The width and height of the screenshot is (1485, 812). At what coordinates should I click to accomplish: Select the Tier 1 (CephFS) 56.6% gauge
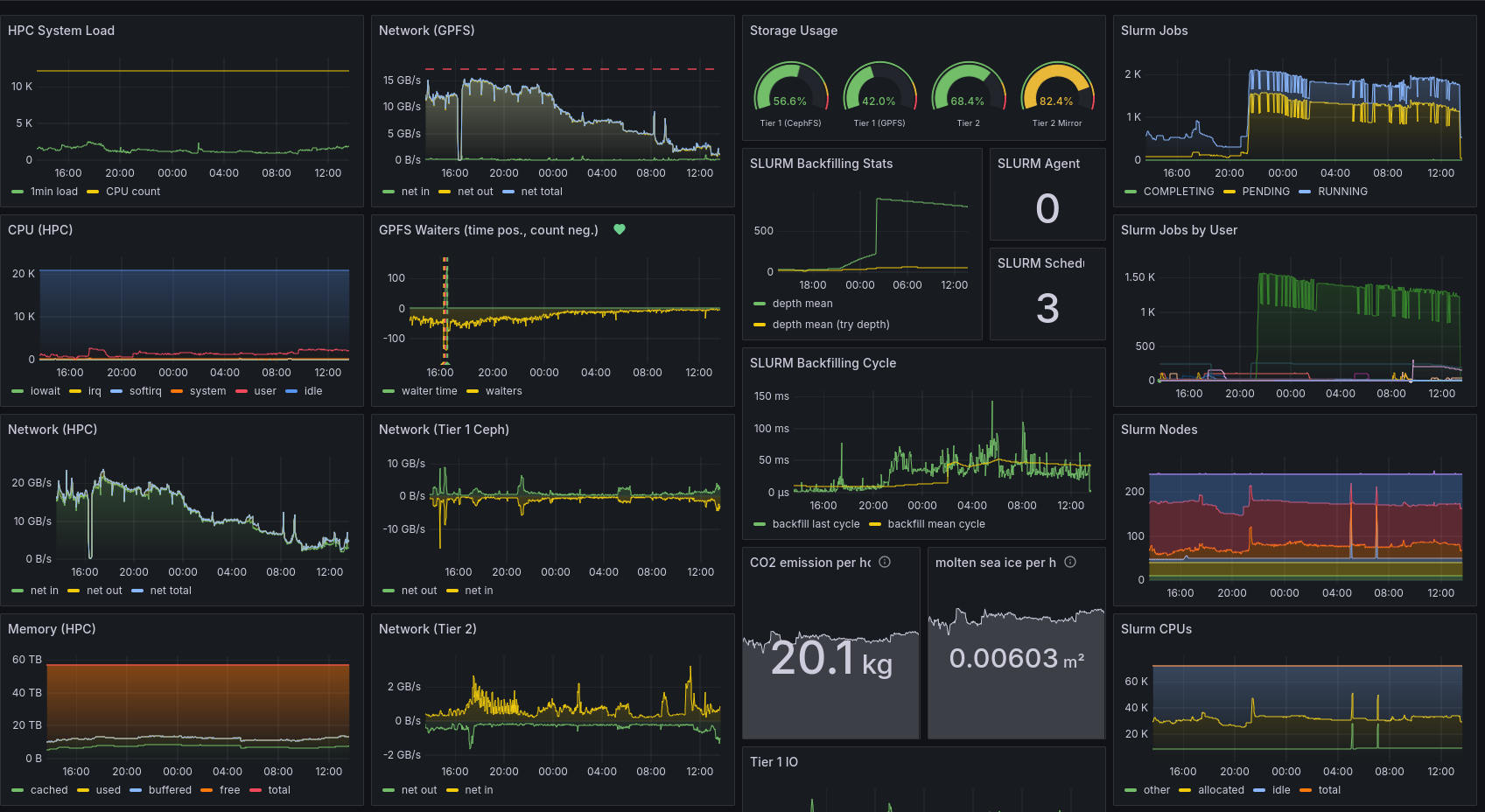tap(791, 94)
